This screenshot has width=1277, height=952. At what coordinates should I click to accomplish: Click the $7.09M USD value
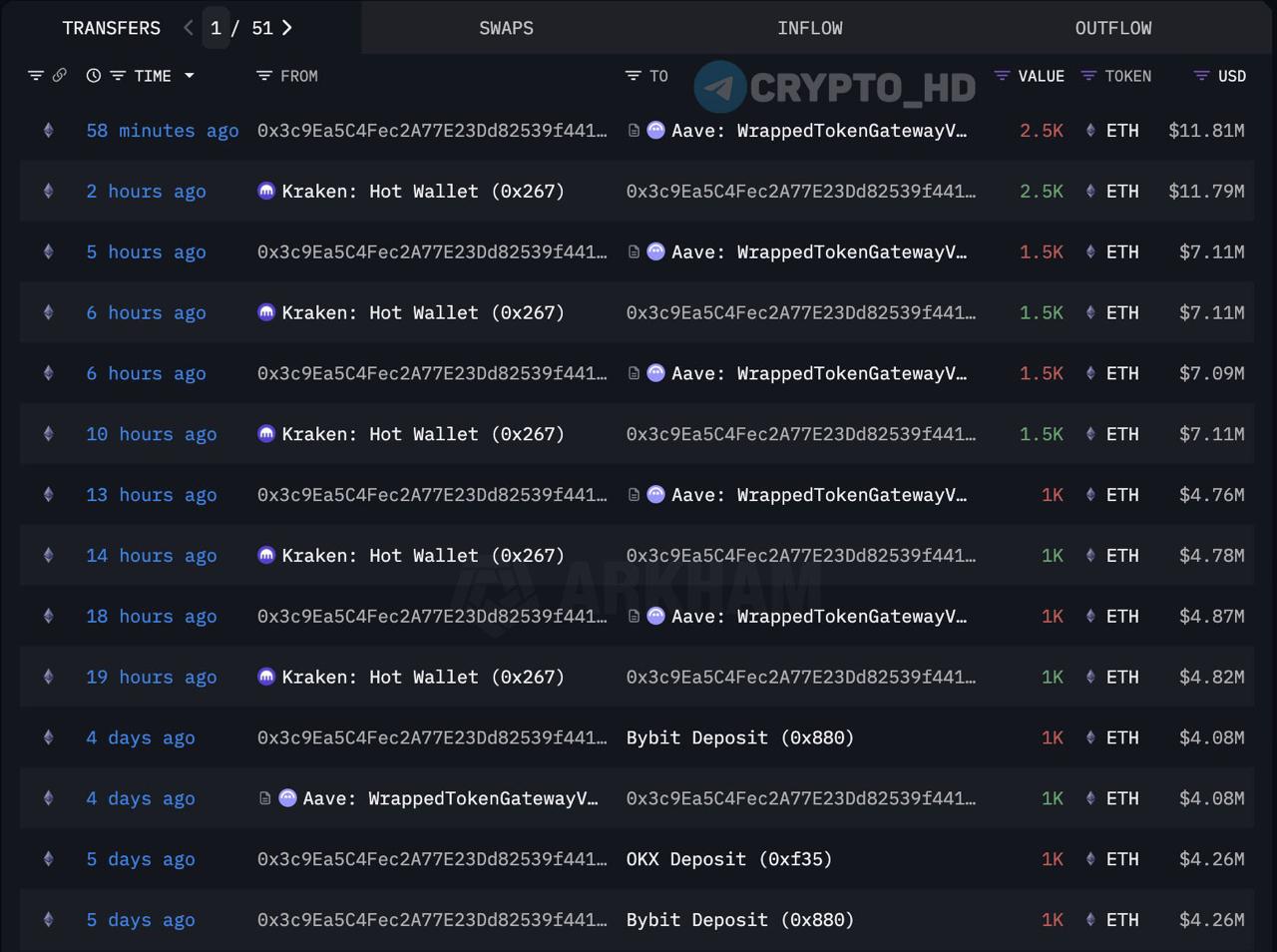click(x=1211, y=373)
